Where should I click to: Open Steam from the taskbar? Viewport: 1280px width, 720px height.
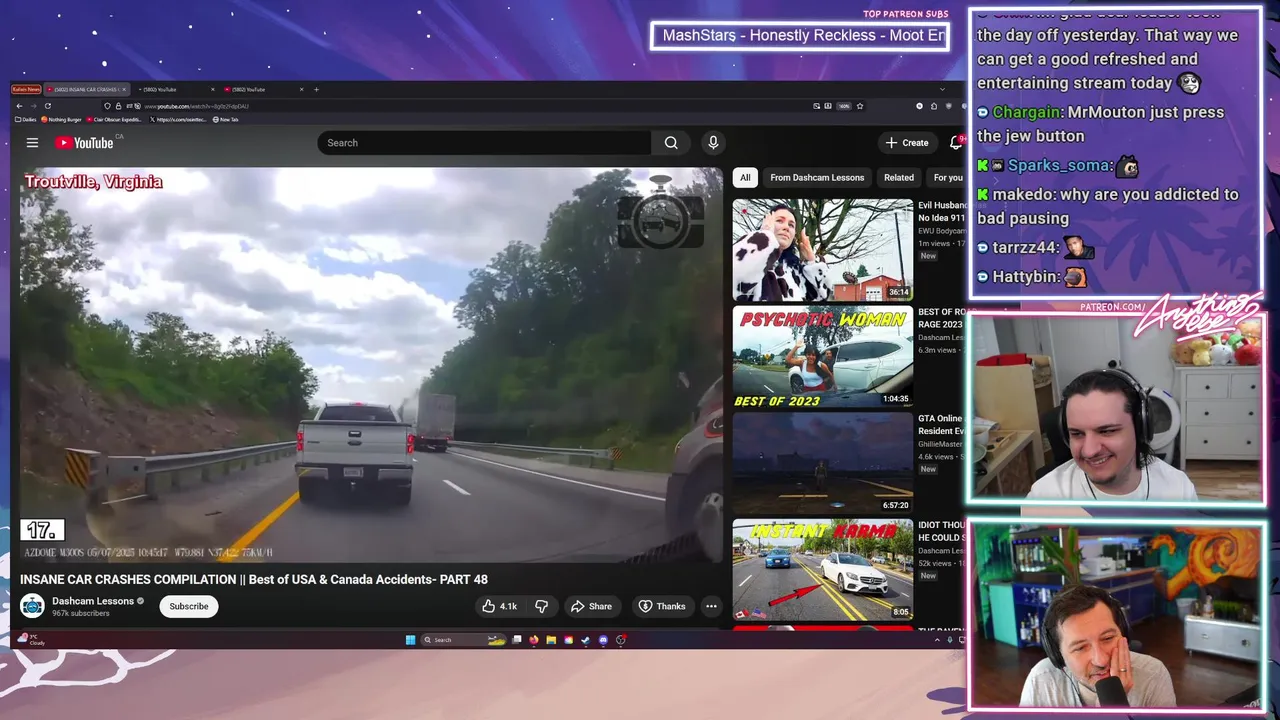[x=585, y=640]
